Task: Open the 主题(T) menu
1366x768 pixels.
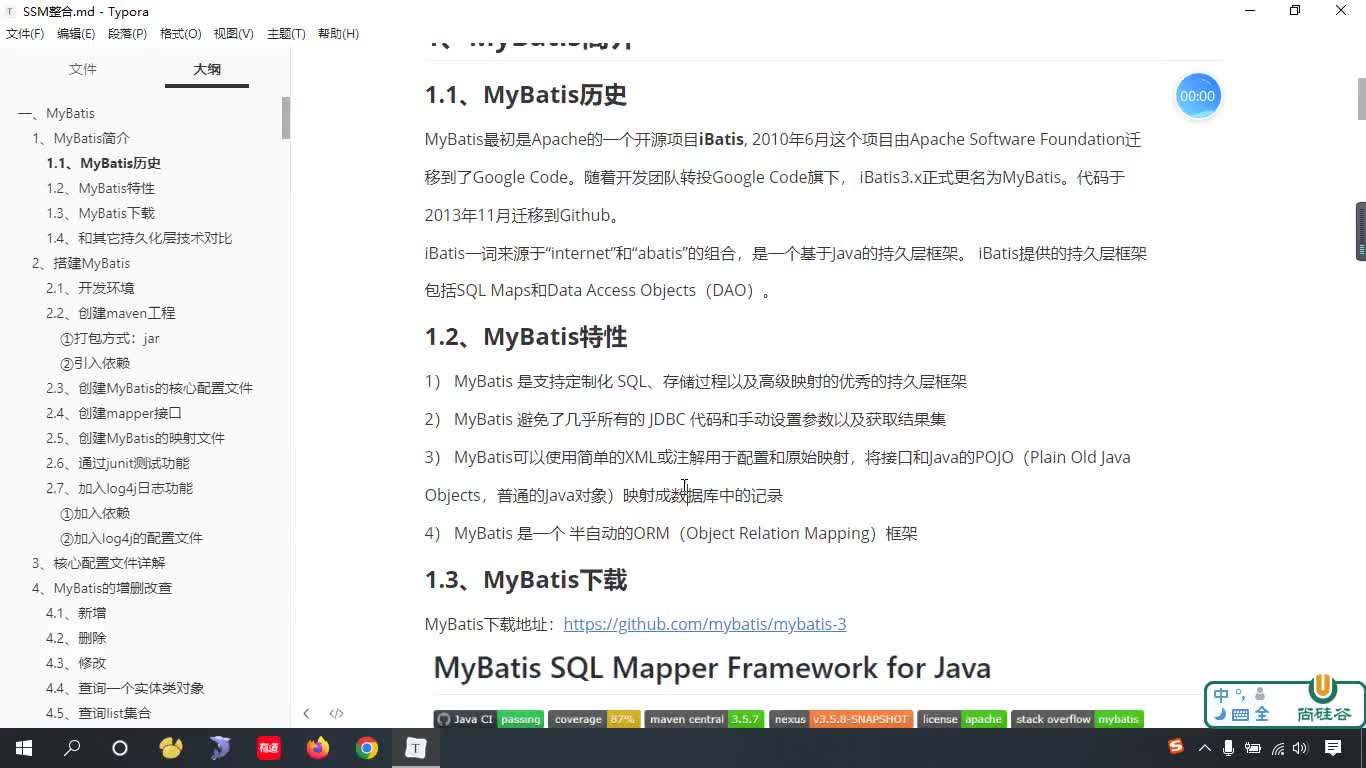Action: [286, 34]
